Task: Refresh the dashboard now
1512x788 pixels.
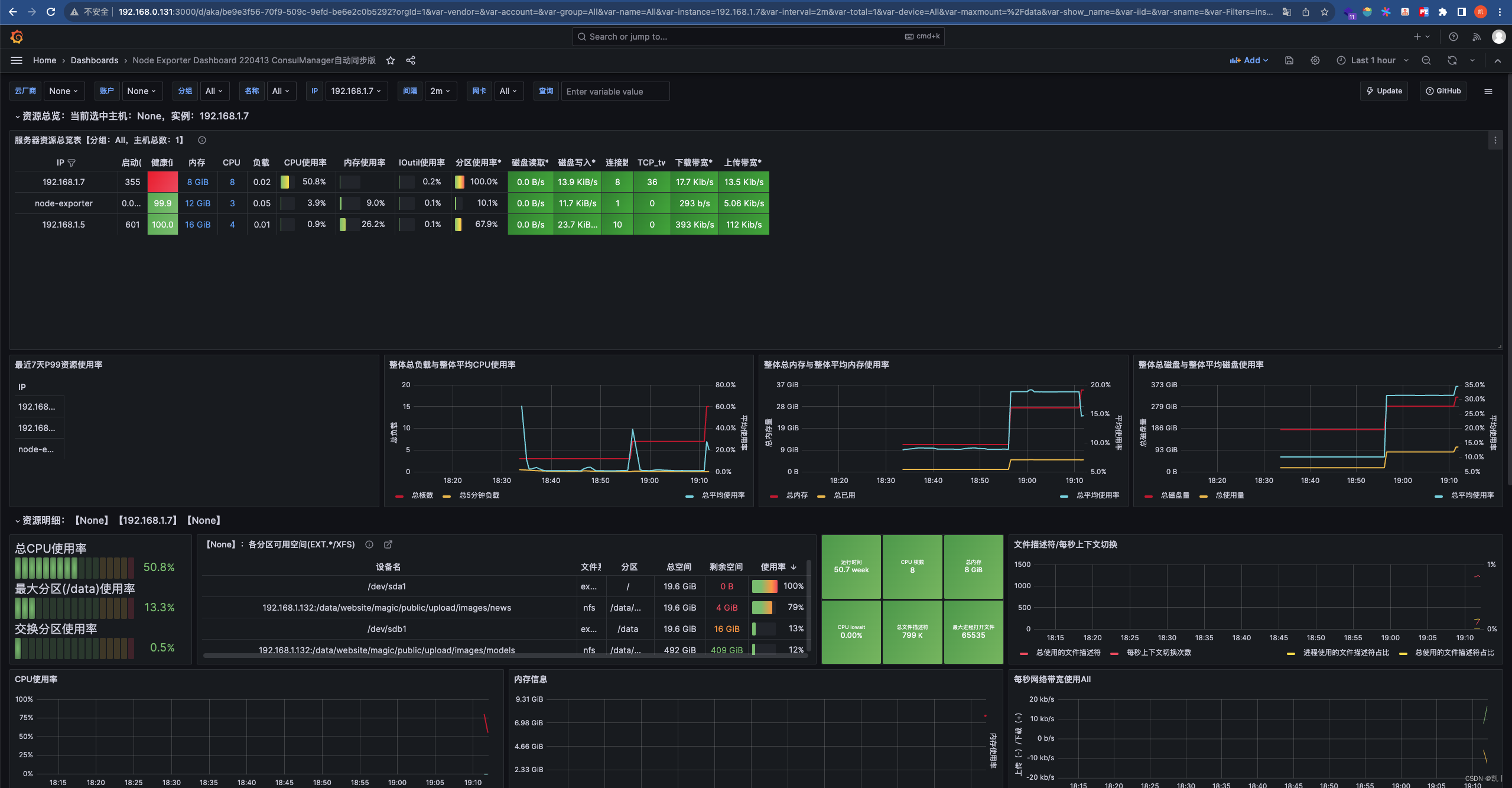Action: pyautogui.click(x=1452, y=60)
